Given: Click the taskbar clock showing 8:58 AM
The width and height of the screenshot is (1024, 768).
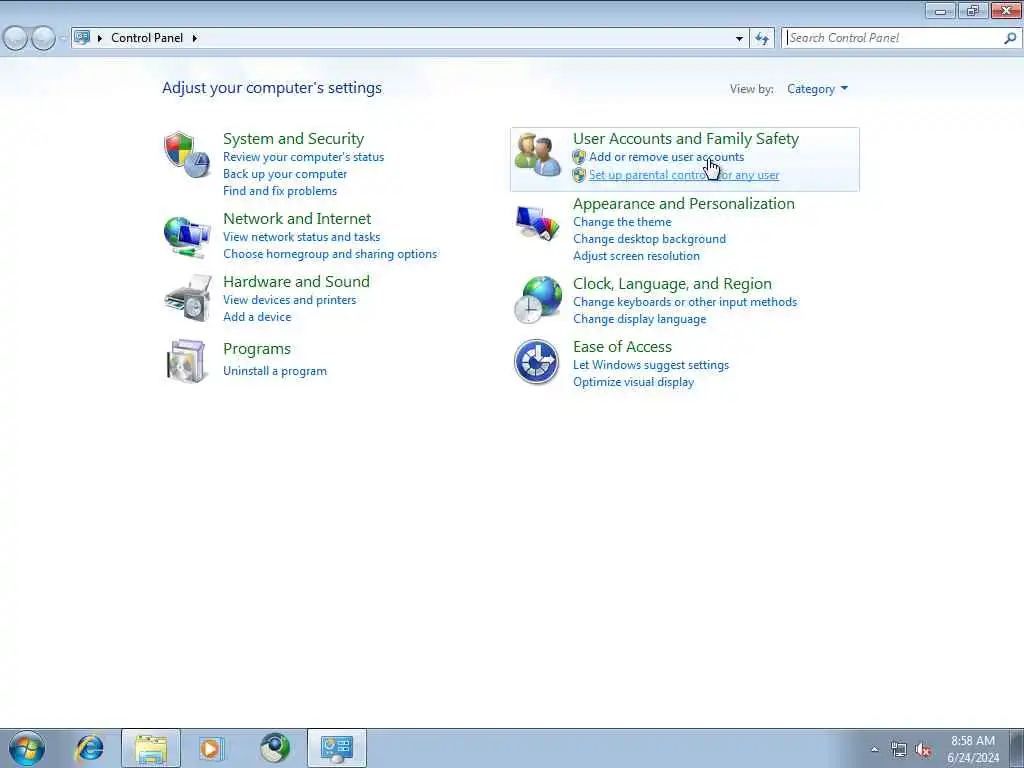Looking at the screenshot, I should [973, 749].
